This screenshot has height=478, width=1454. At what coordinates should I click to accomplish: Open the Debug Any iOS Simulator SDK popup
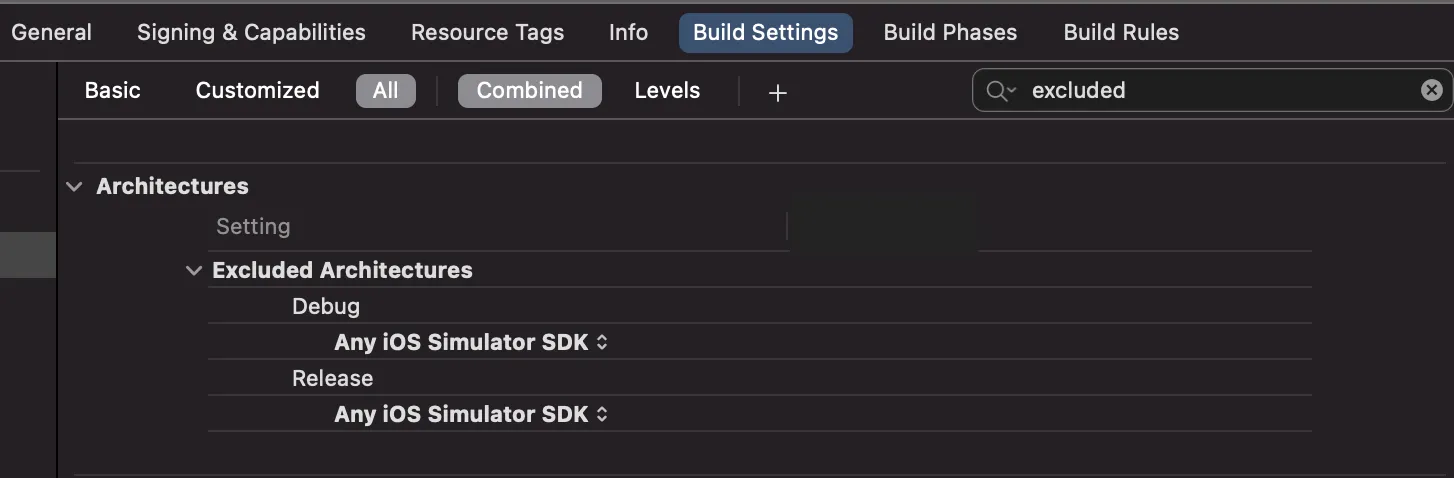click(x=471, y=342)
